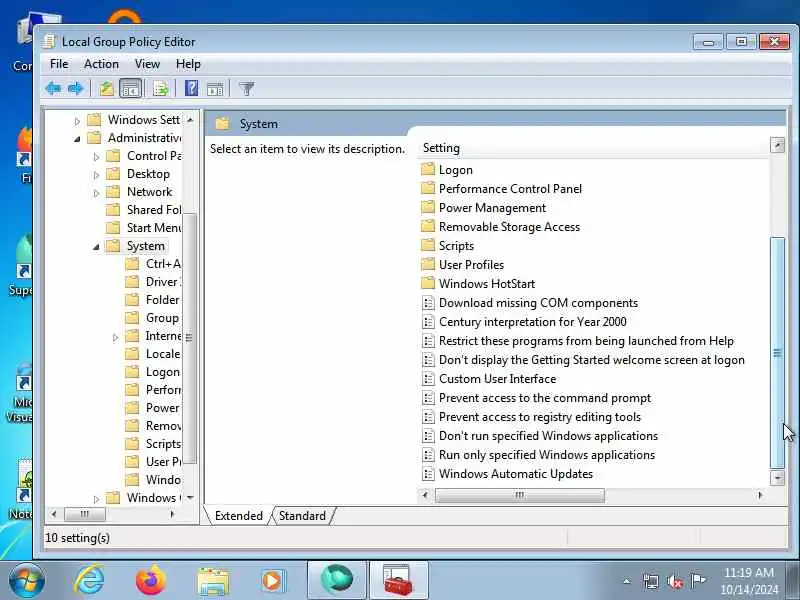Click settings list horizontal scrollbar thumb
The width and height of the screenshot is (800, 600).
coord(519,495)
